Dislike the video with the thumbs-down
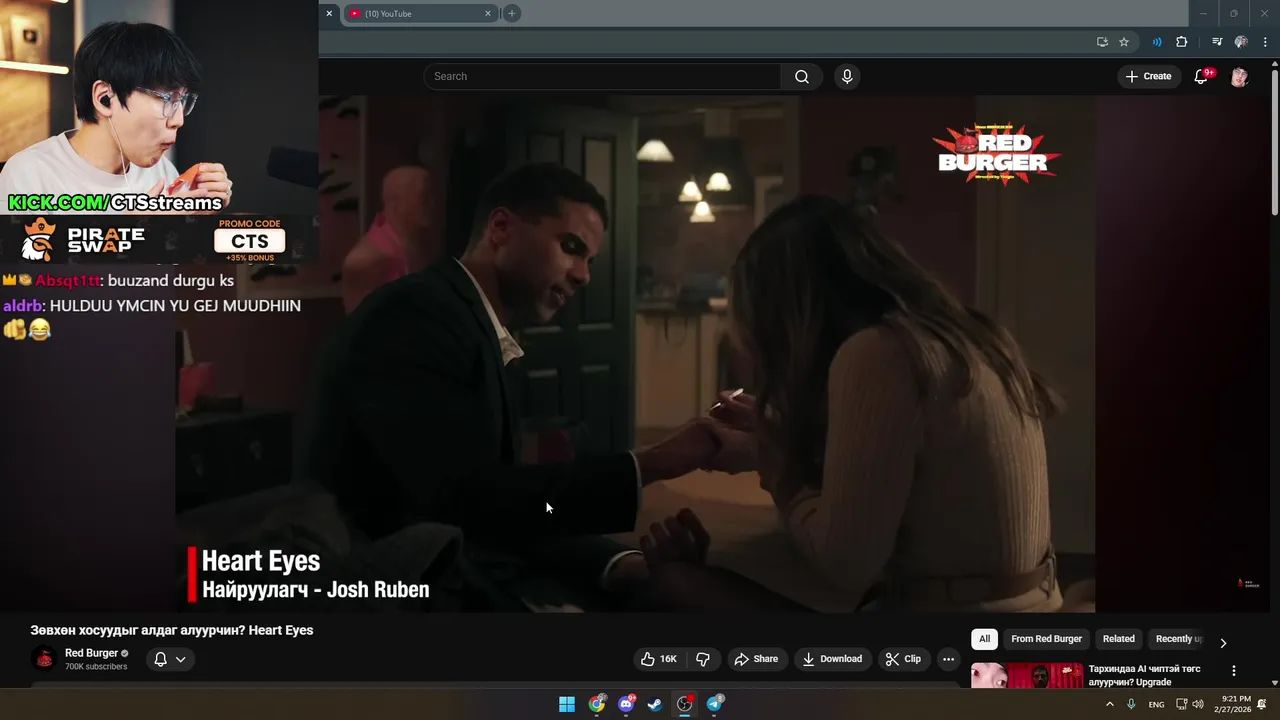The width and height of the screenshot is (1280, 720). (x=703, y=659)
